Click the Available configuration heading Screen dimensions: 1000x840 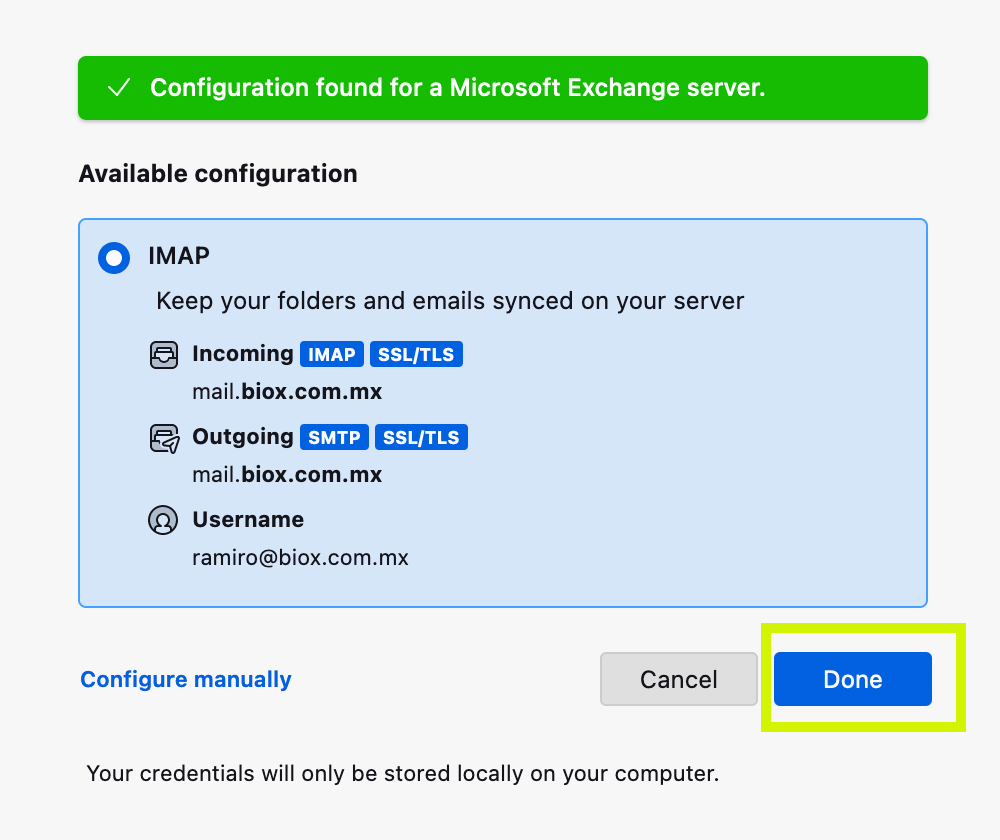click(218, 174)
